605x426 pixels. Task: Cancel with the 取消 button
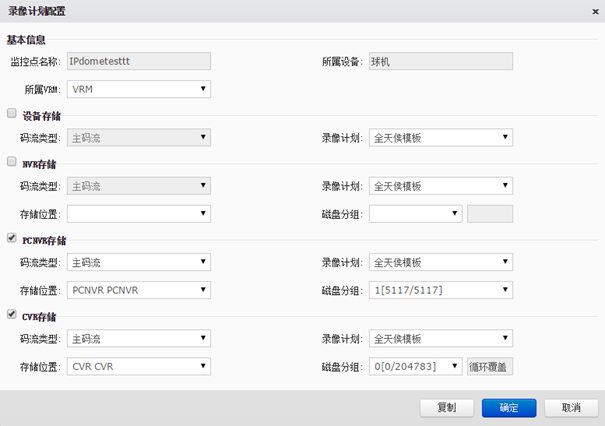pyautogui.click(x=571, y=408)
